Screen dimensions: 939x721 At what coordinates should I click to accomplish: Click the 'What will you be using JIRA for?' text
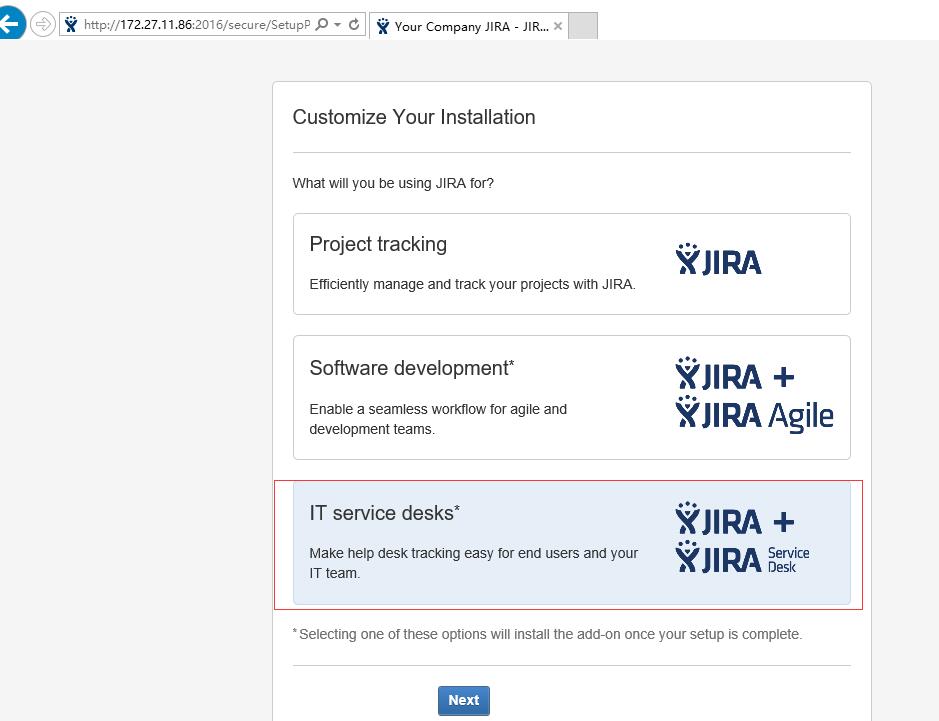(393, 183)
